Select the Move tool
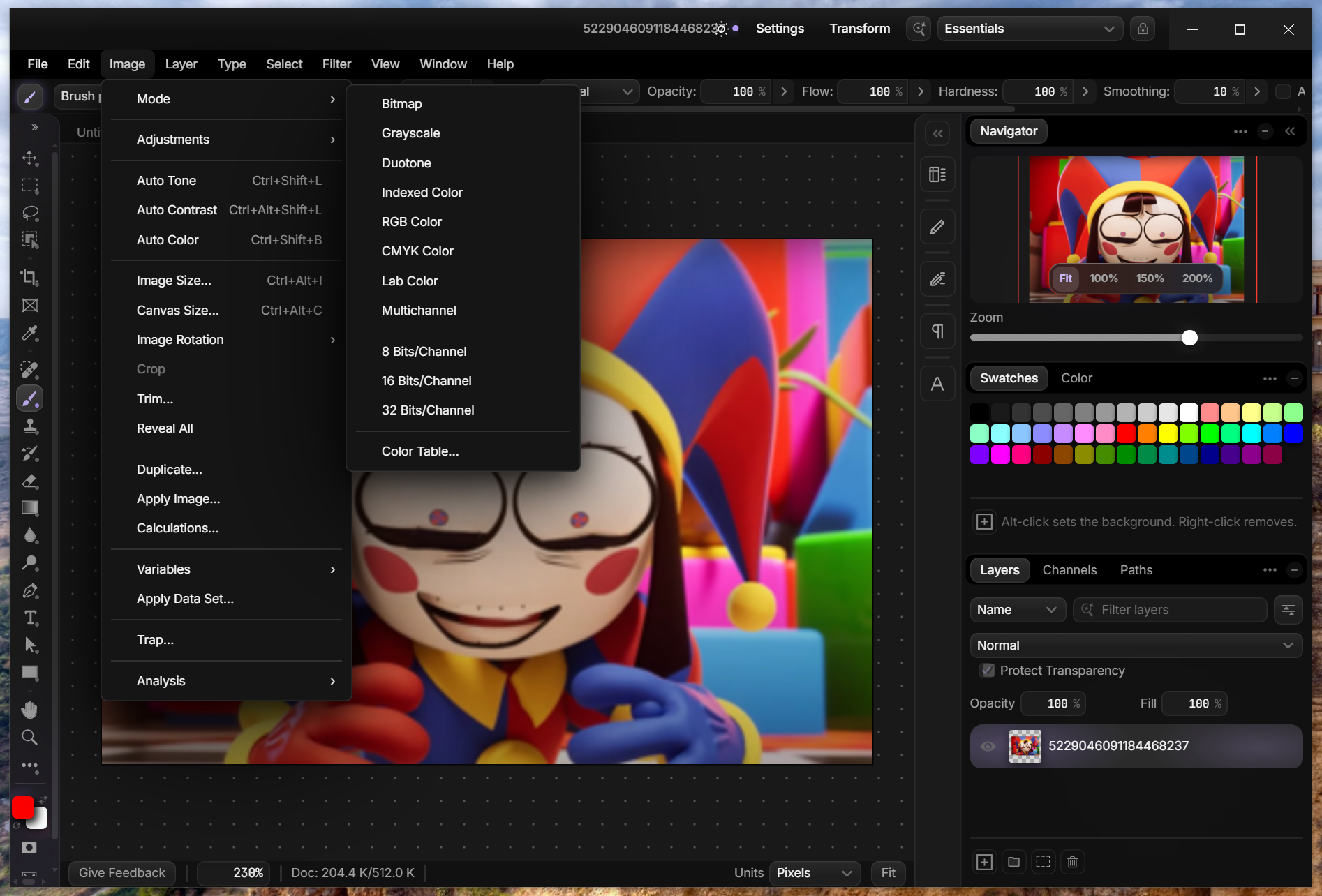 pyautogui.click(x=29, y=158)
